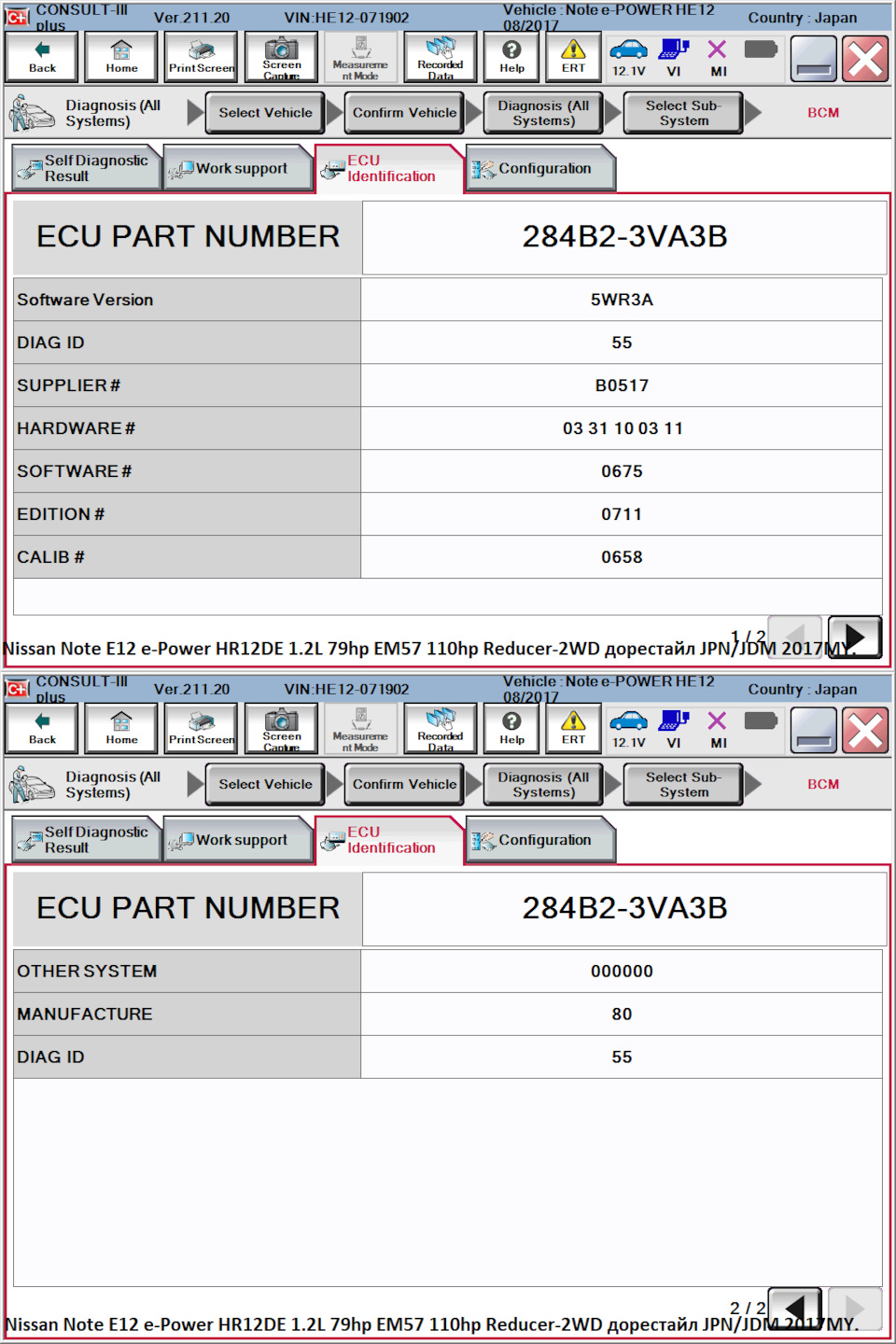896x1344 pixels.
Task: Click the Back icon in the page 2/2 window
Action: tap(42, 729)
